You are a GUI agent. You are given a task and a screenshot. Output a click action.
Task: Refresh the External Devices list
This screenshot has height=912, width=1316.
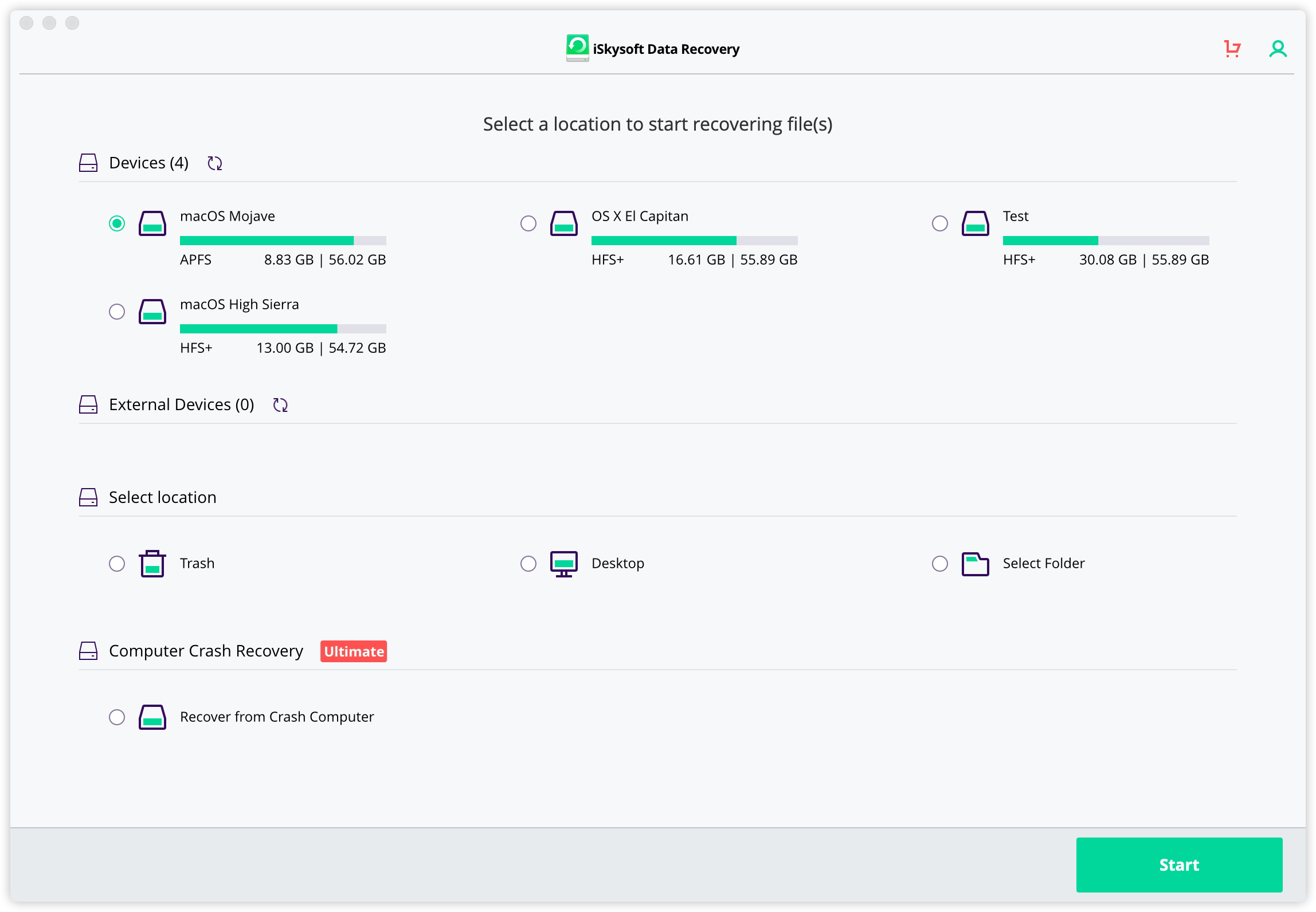(280, 404)
